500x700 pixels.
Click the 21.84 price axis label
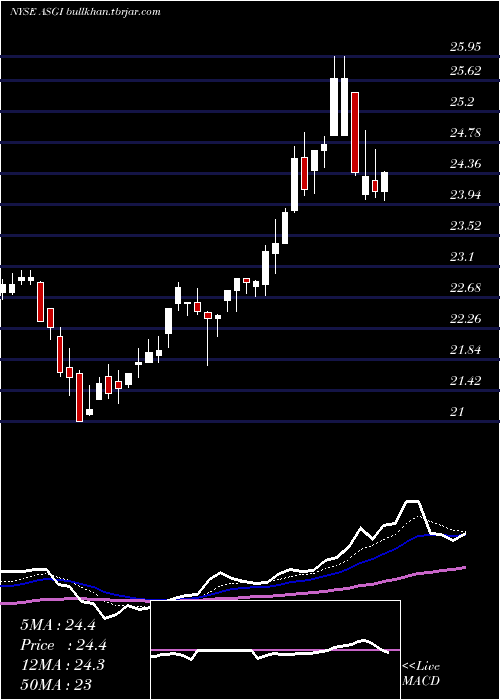click(x=466, y=350)
